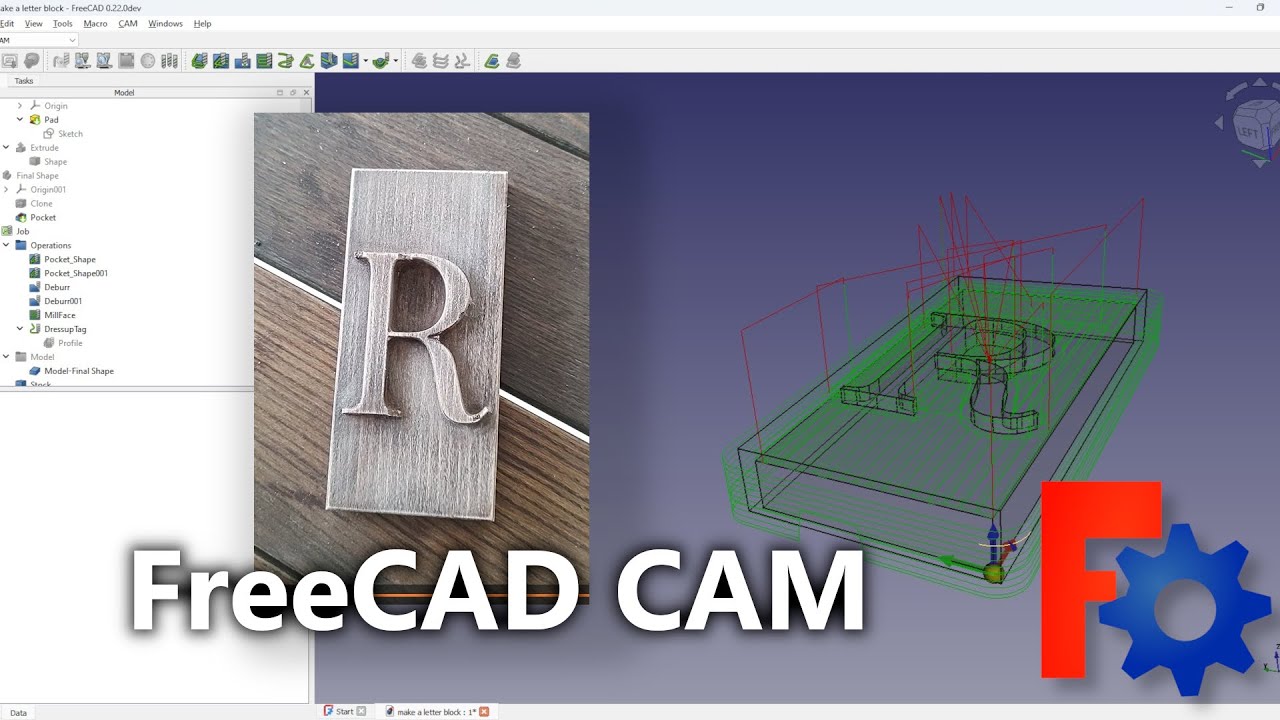
Task: Click the second simulator icon in toolbar
Action: [x=105, y=61]
